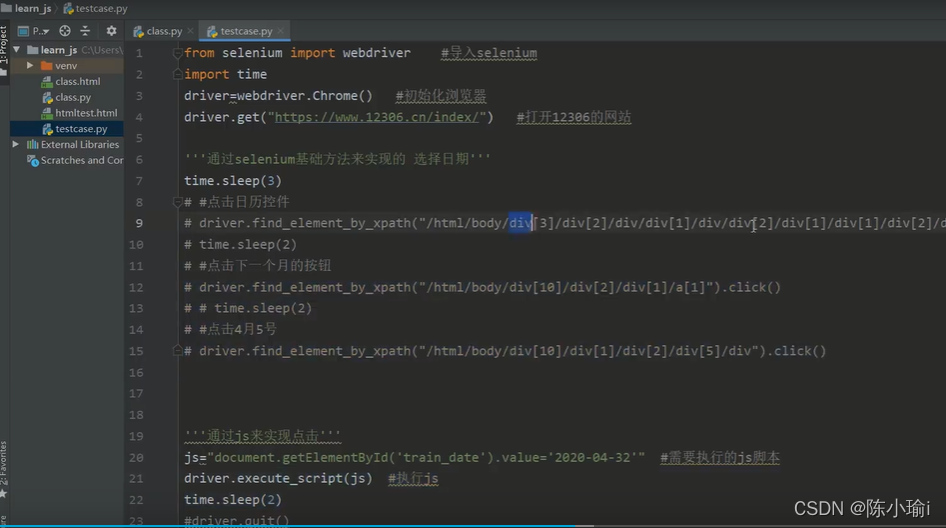The image size is (946, 528).
Task: Click the #执行js comment
Action: pos(413,479)
